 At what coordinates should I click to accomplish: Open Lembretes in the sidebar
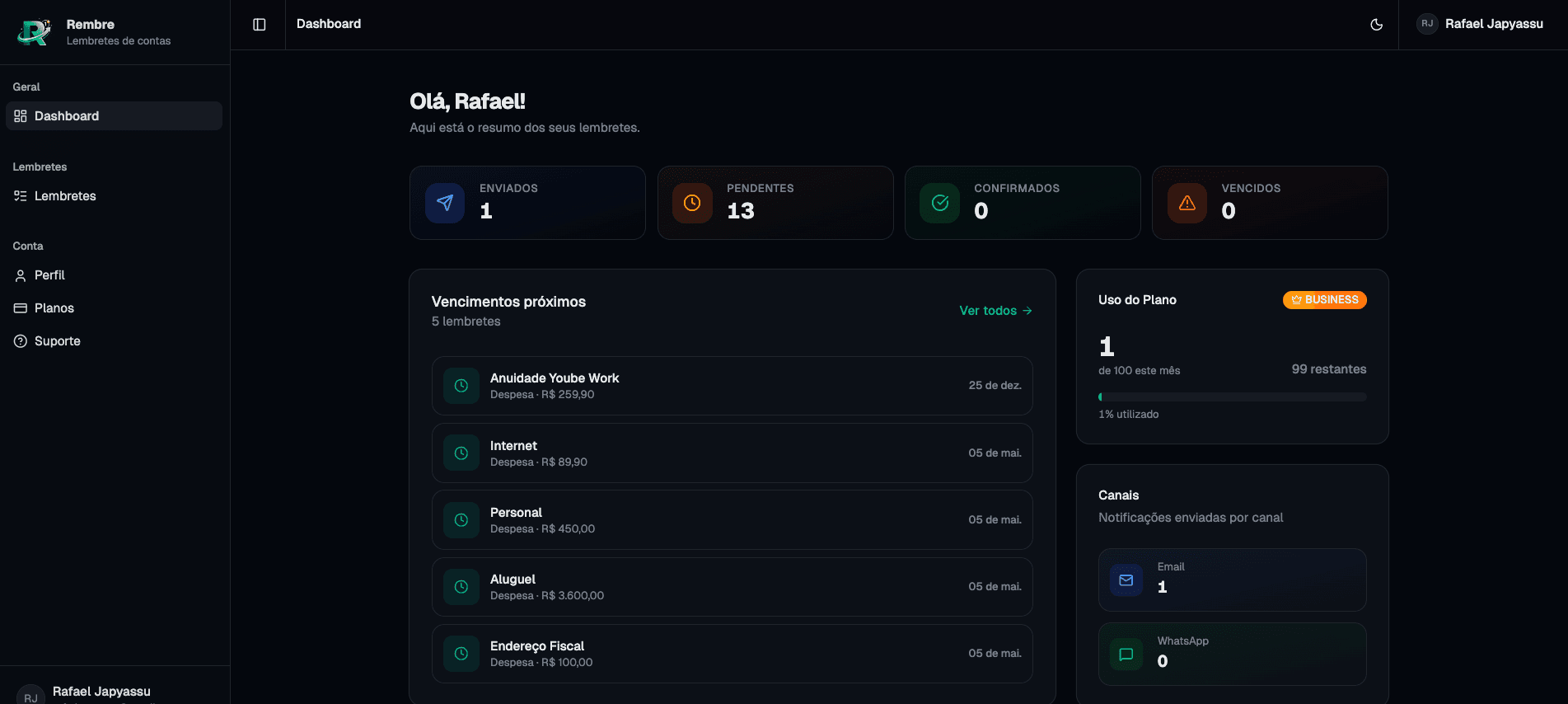point(65,196)
